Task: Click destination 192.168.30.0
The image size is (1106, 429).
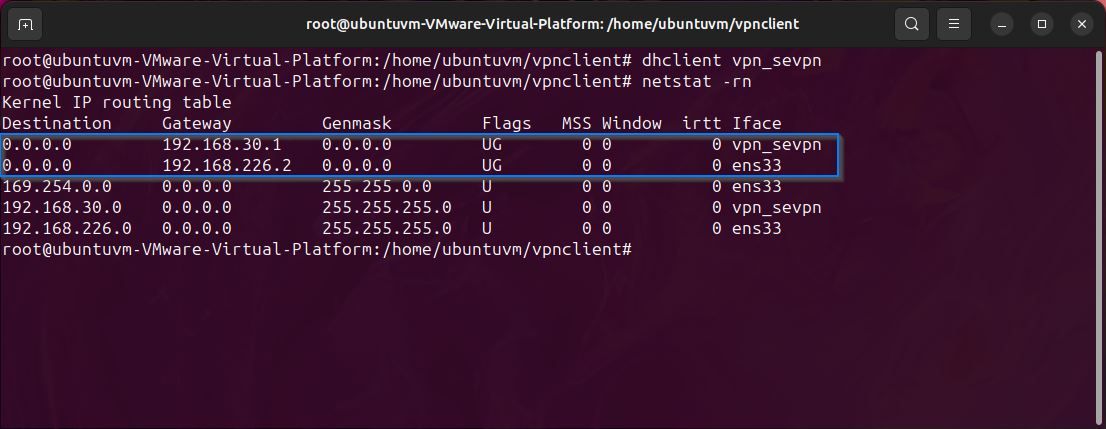Action: (x=62, y=207)
